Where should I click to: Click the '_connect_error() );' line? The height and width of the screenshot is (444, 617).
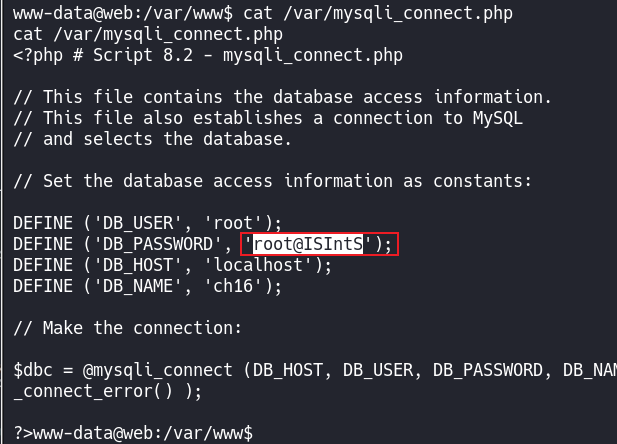pyautogui.click(x=107, y=391)
